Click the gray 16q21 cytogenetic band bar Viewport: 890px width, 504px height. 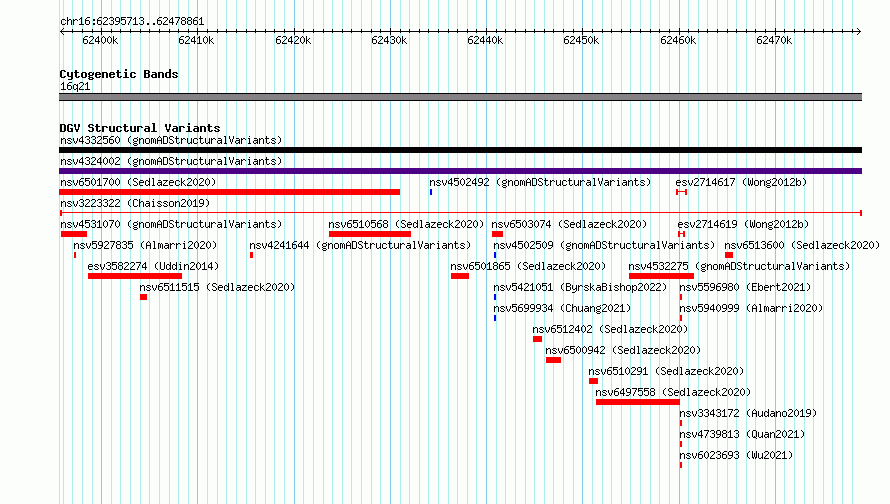(460, 97)
